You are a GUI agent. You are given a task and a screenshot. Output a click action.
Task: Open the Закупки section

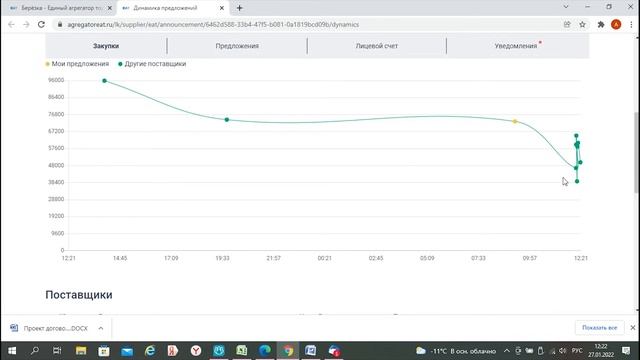click(x=106, y=46)
